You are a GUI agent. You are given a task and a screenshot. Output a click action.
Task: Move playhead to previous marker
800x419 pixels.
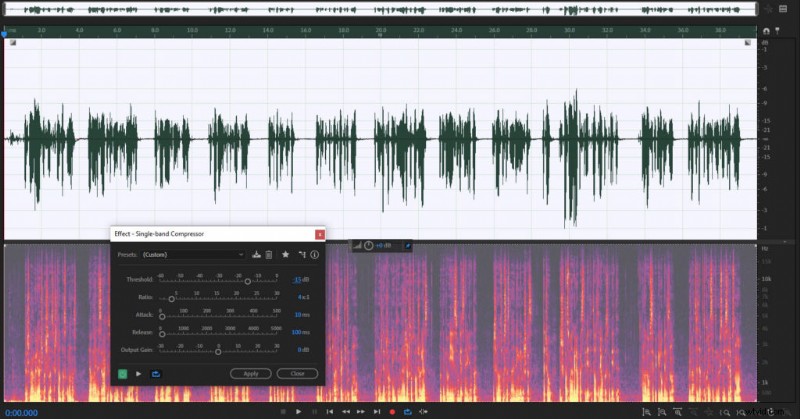(330, 411)
